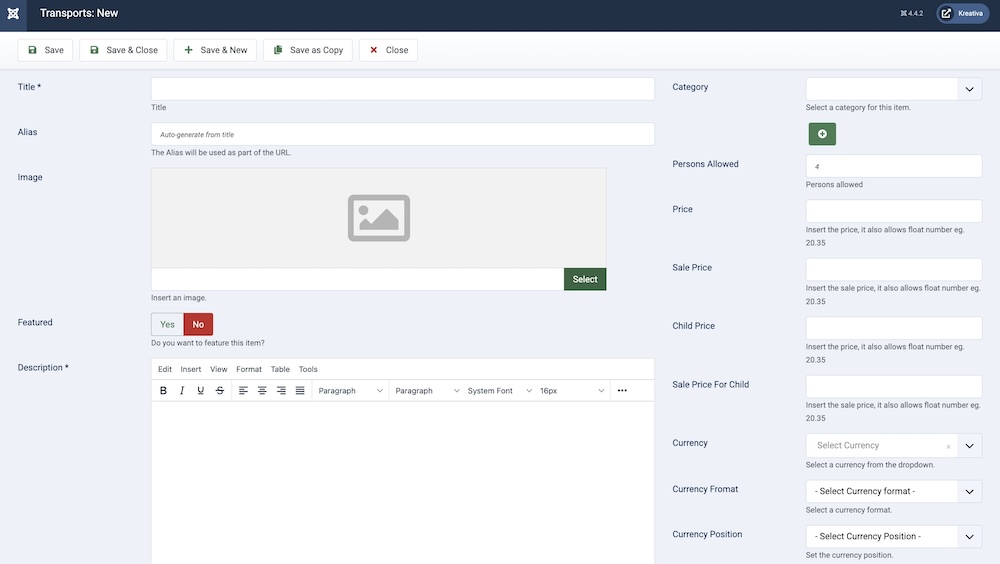Expand the Category dropdown
1000x564 pixels.
click(969, 89)
